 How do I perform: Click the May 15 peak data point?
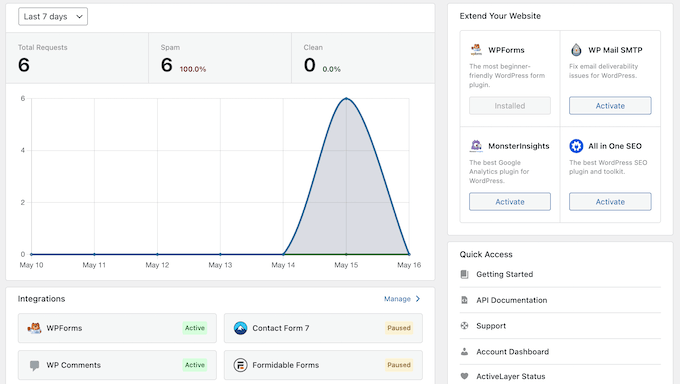pyautogui.click(x=346, y=98)
